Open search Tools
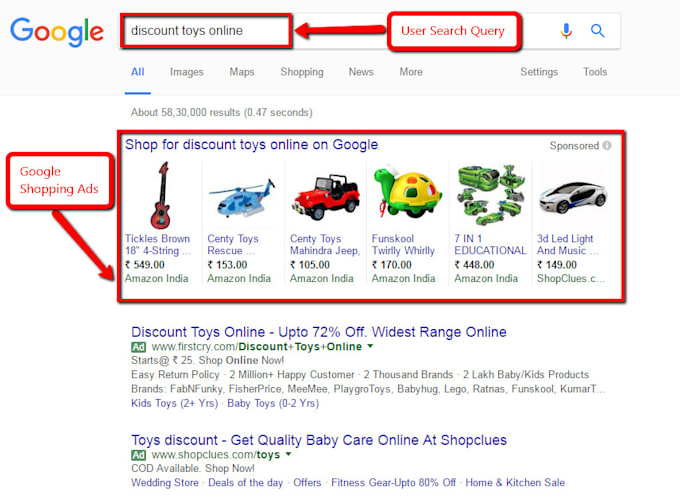680x499 pixels. coord(595,72)
